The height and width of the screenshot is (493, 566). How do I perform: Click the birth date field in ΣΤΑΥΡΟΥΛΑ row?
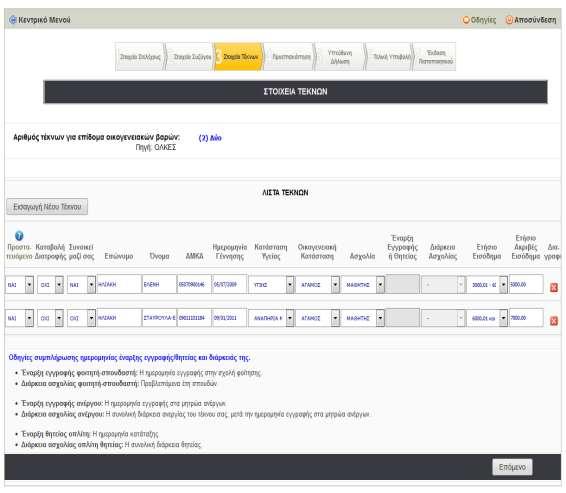[x=230, y=318]
